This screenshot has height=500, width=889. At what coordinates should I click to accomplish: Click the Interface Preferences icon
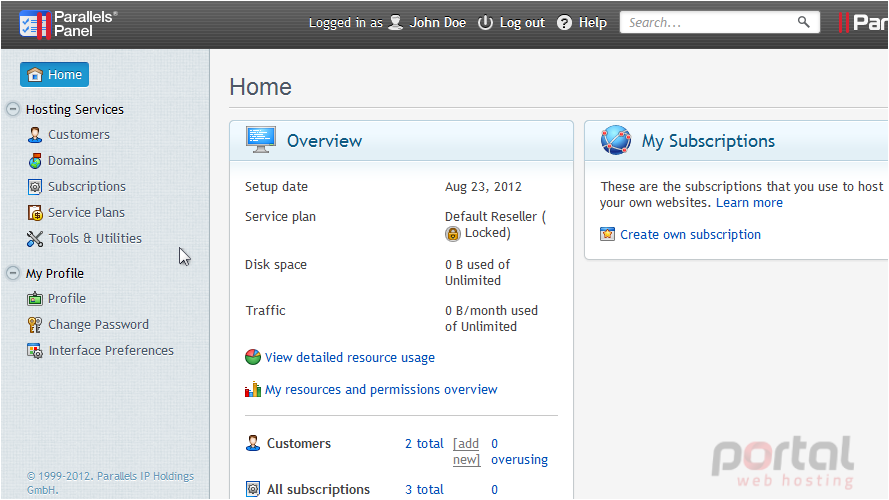tap(35, 351)
